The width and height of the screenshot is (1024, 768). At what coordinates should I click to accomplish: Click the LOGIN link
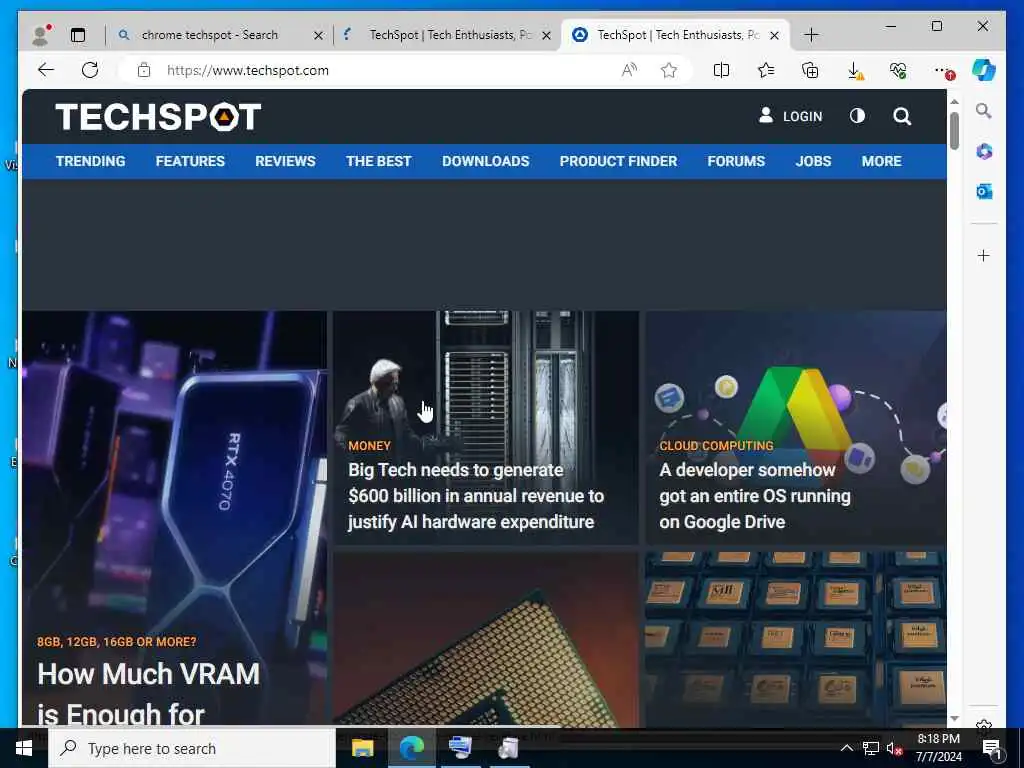(790, 116)
